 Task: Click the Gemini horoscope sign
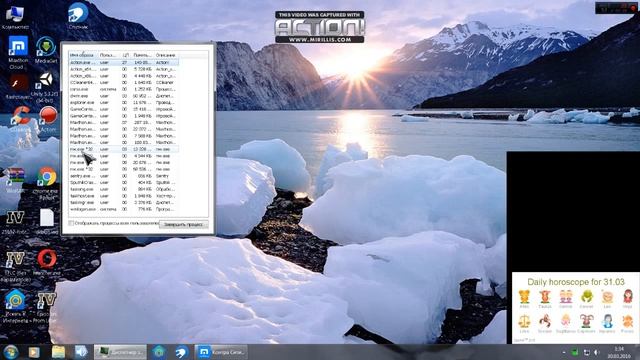566,299
